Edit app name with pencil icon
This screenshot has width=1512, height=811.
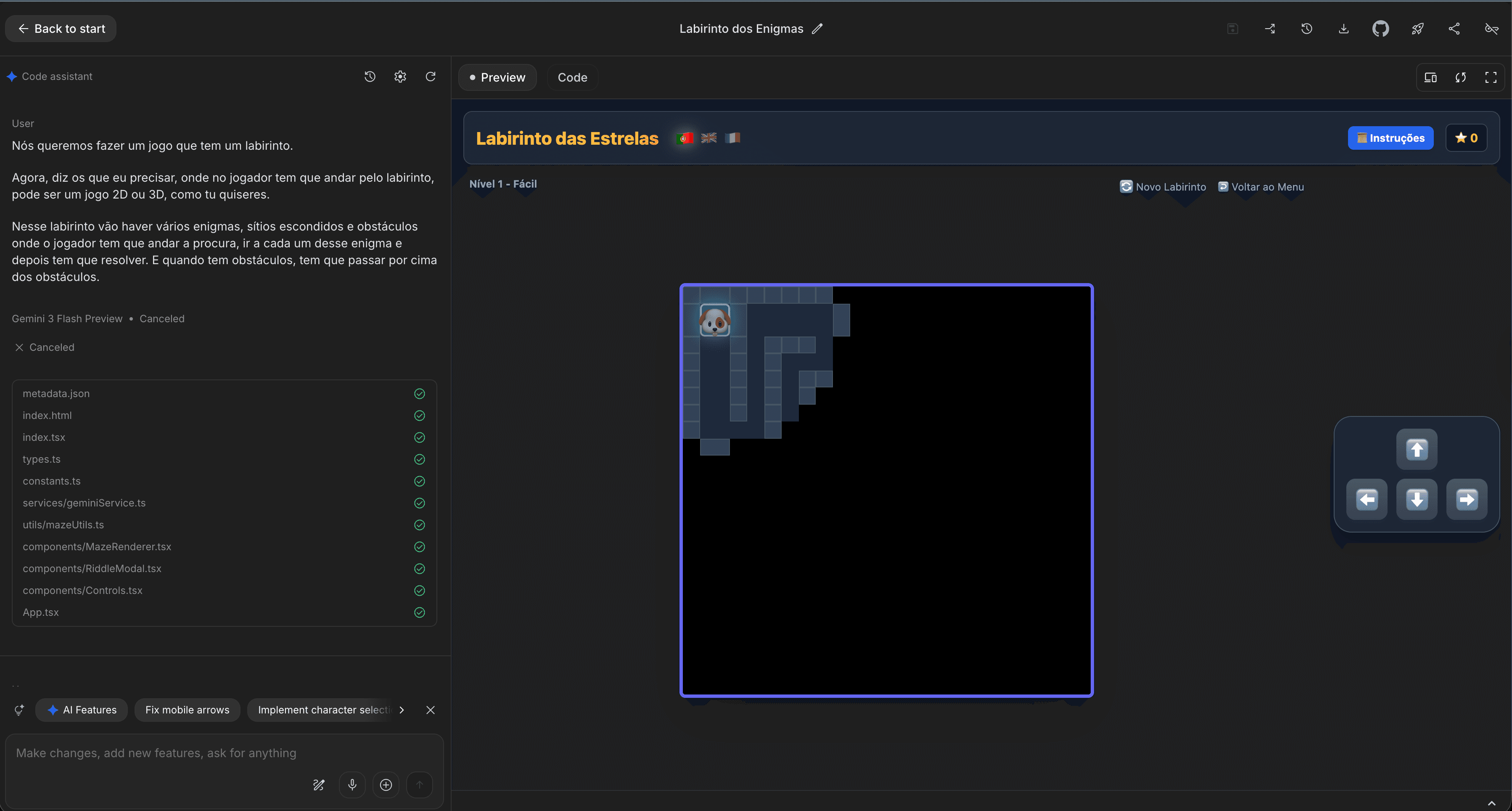click(x=817, y=28)
